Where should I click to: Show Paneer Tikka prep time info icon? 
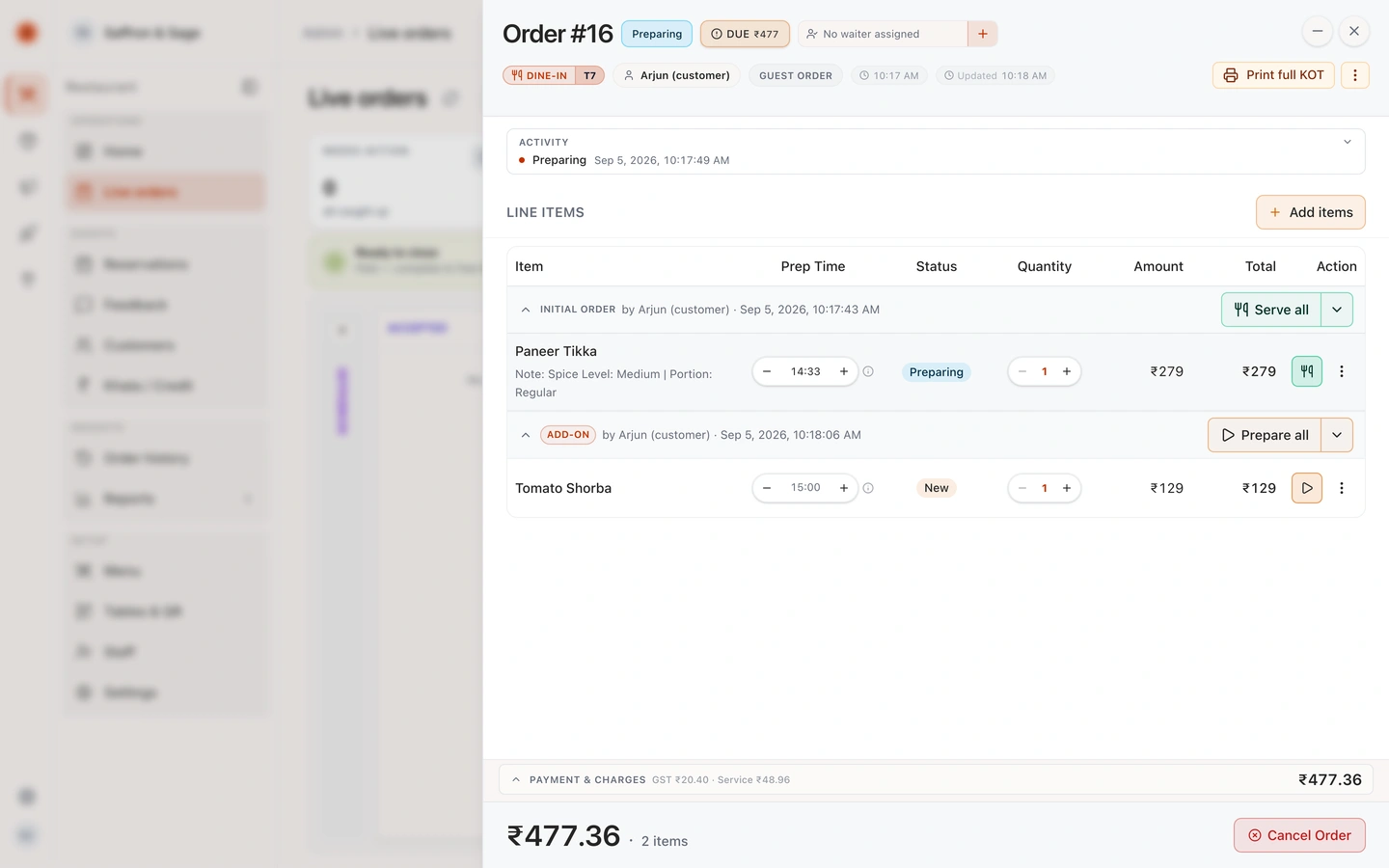868,371
